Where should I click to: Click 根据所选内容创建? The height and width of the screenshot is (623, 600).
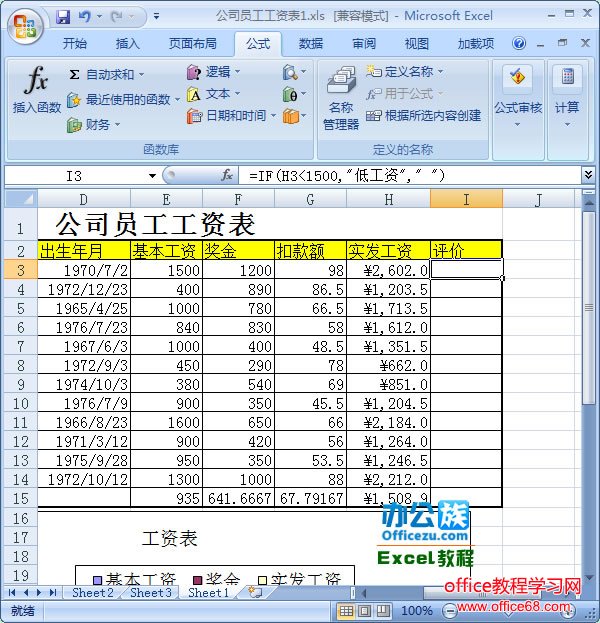pos(424,116)
